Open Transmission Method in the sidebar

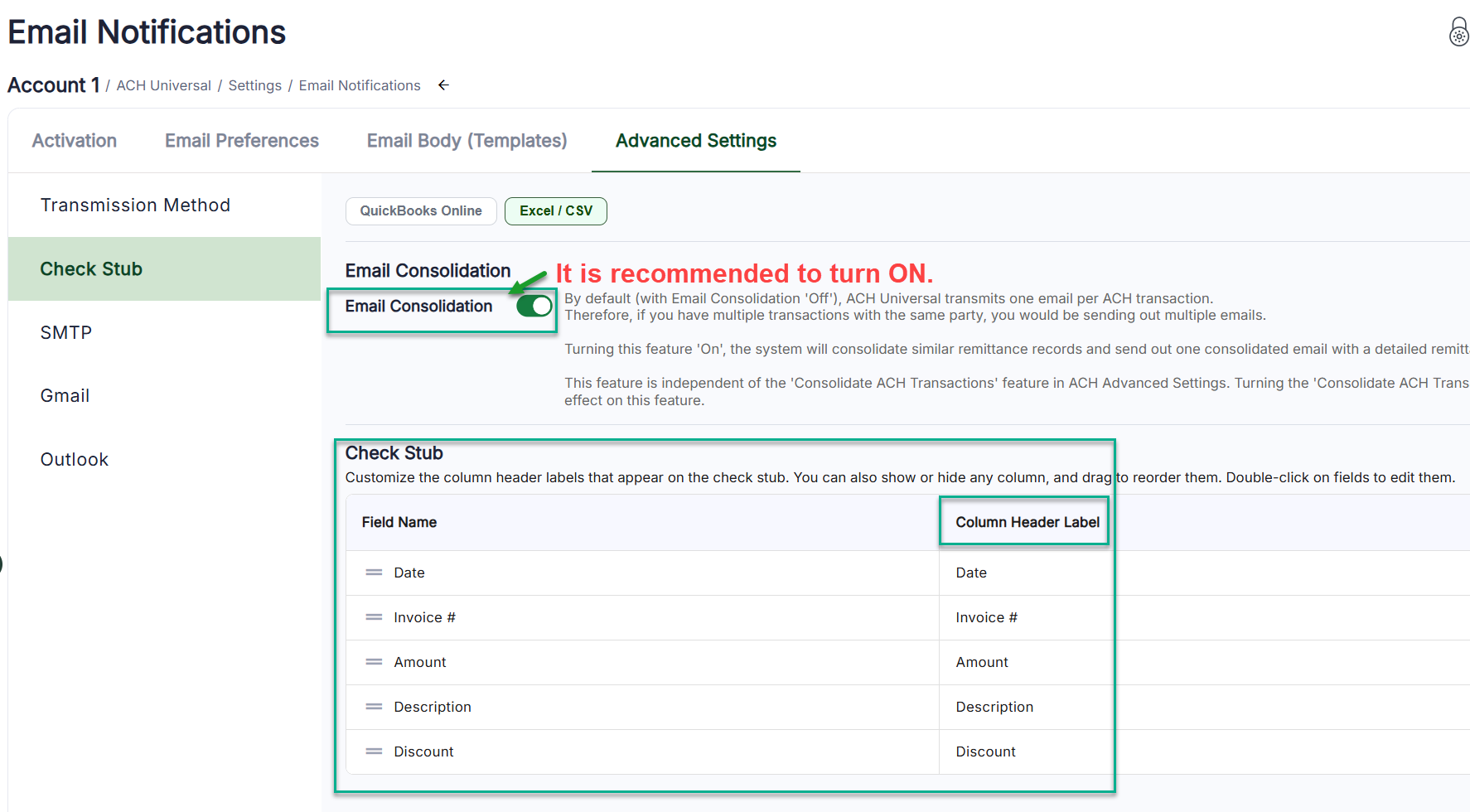pos(135,205)
